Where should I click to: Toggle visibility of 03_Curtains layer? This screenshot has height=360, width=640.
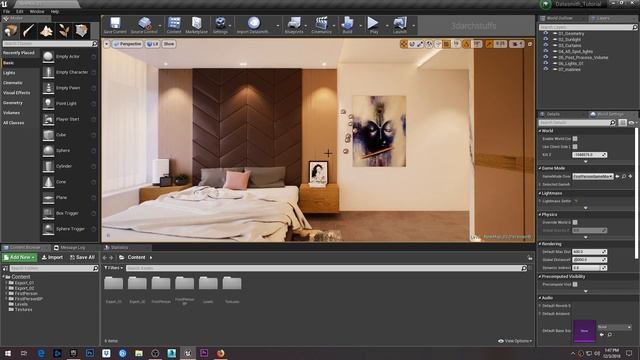(x=546, y=45)
